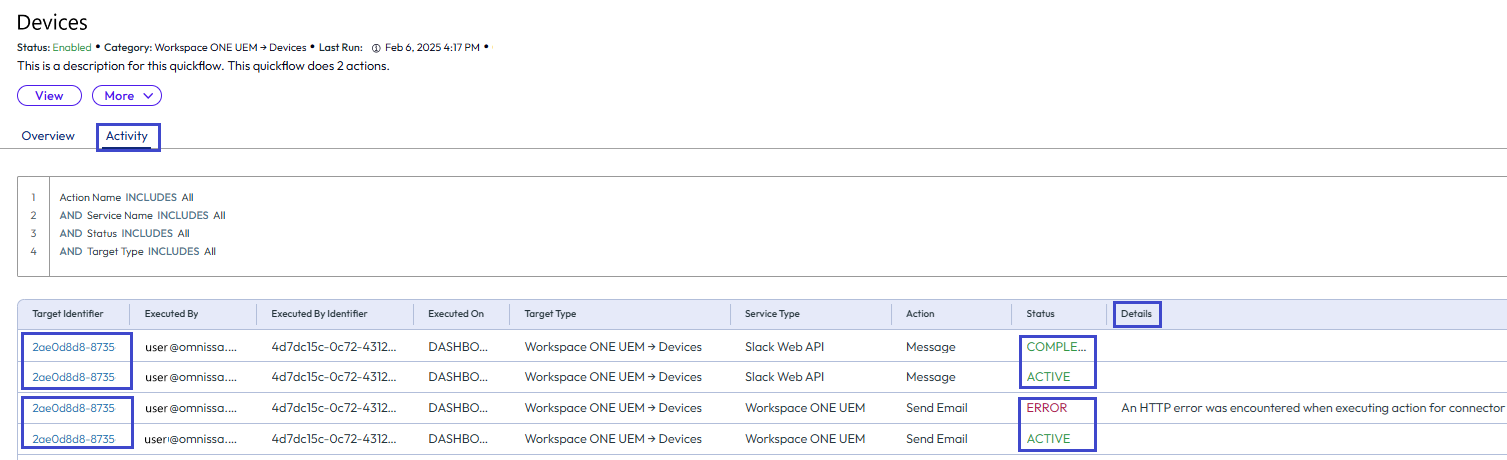This screenshot has height=460, width=1507.
Task: Click the Details column header
Action: click(1136, 314)
